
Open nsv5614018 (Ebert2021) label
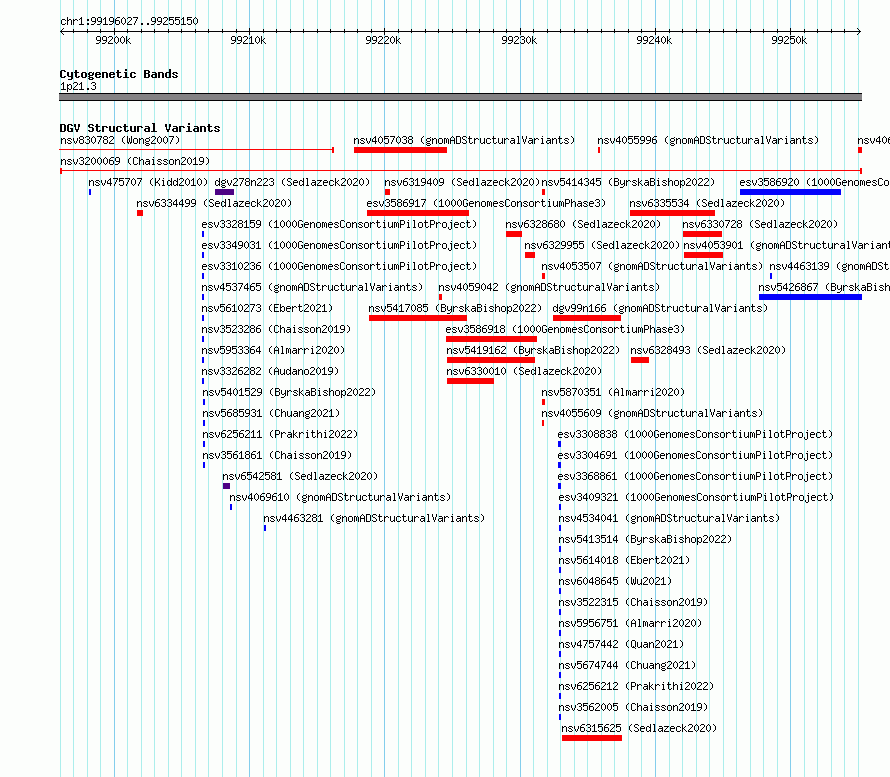pyautogui.click(x=624, y=560)
